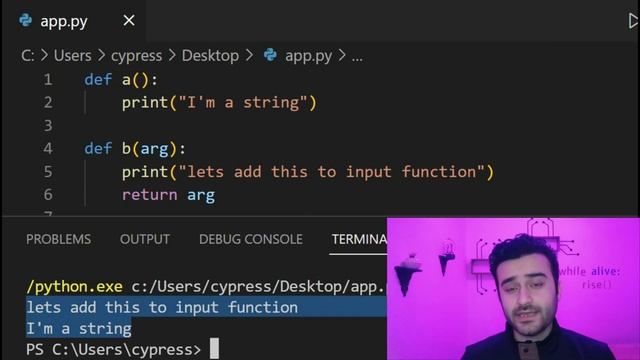Click the Python icon in breadcrumb
Viewport: 640px width, 360px height.
(270, 55)
